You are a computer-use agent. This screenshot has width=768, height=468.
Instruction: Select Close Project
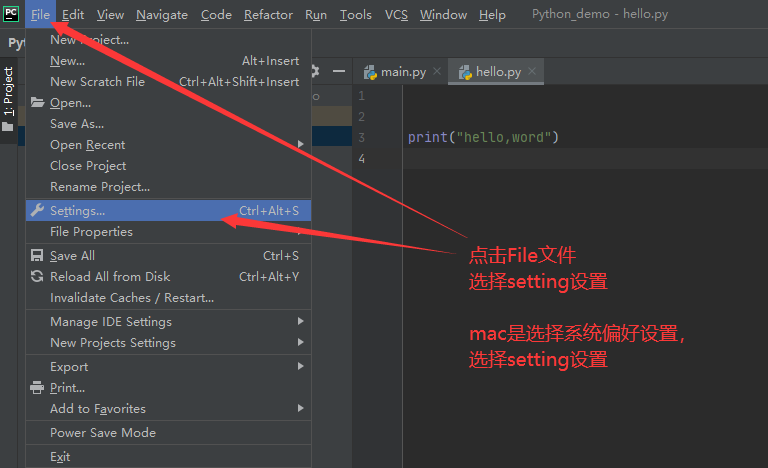tap(168, 166)
